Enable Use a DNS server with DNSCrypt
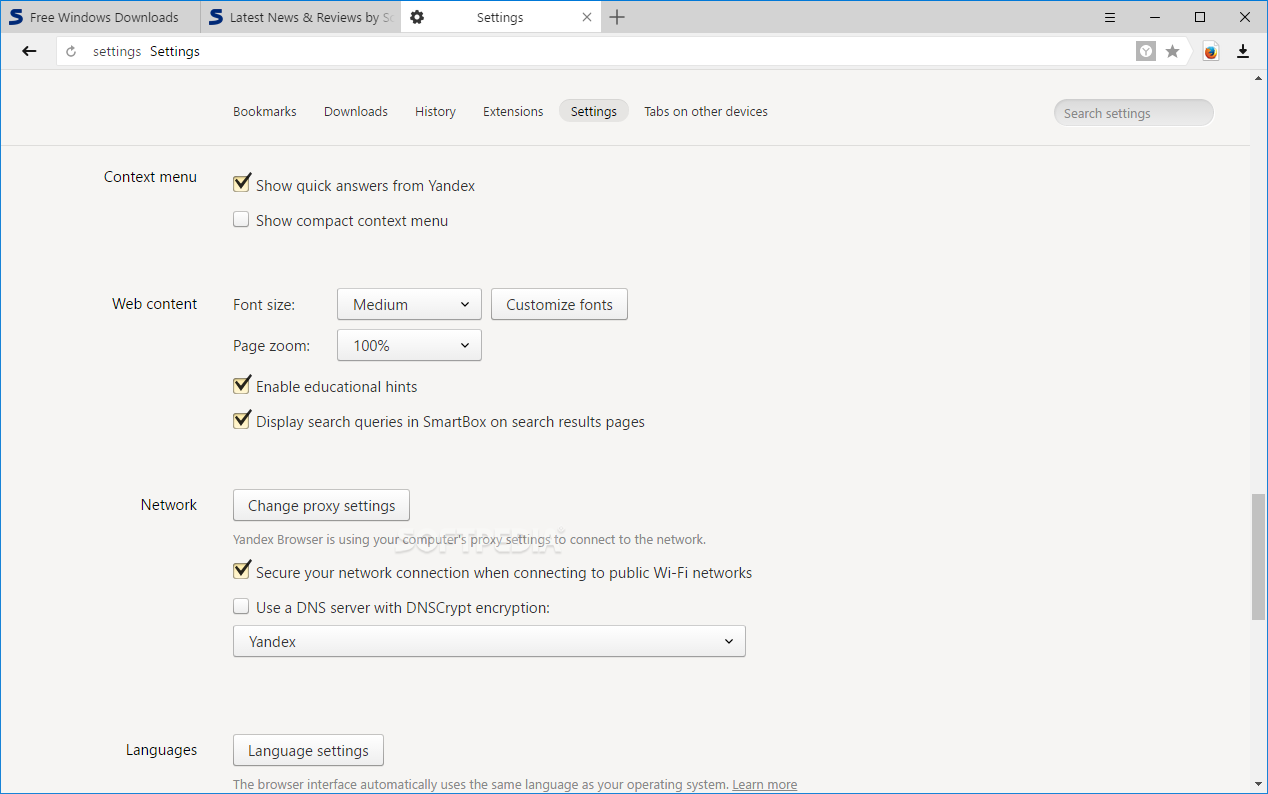Viewport: 1268px width, 794px height. tap(241, 606)
